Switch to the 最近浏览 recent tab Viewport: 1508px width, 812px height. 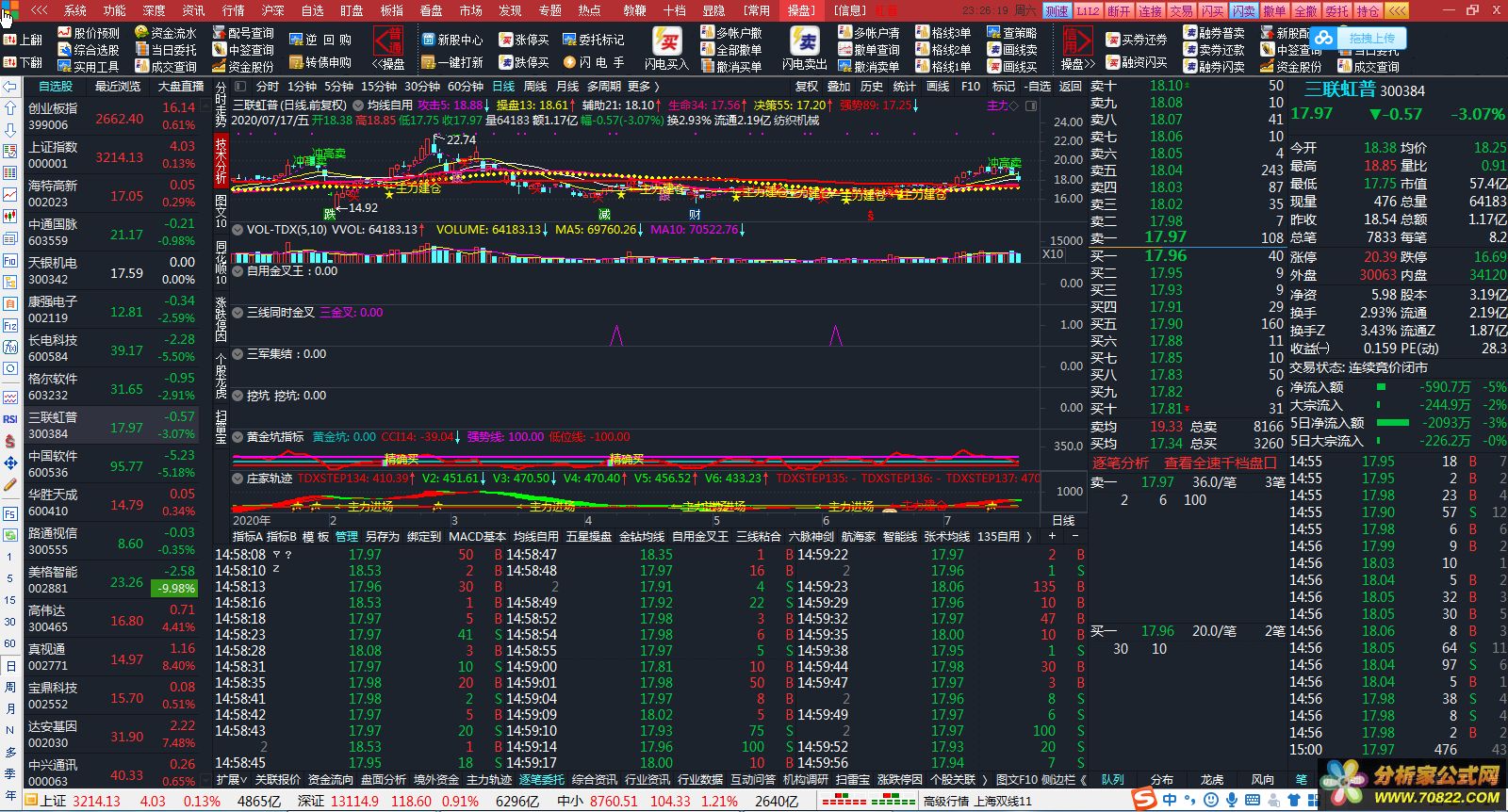coord(118,86)
